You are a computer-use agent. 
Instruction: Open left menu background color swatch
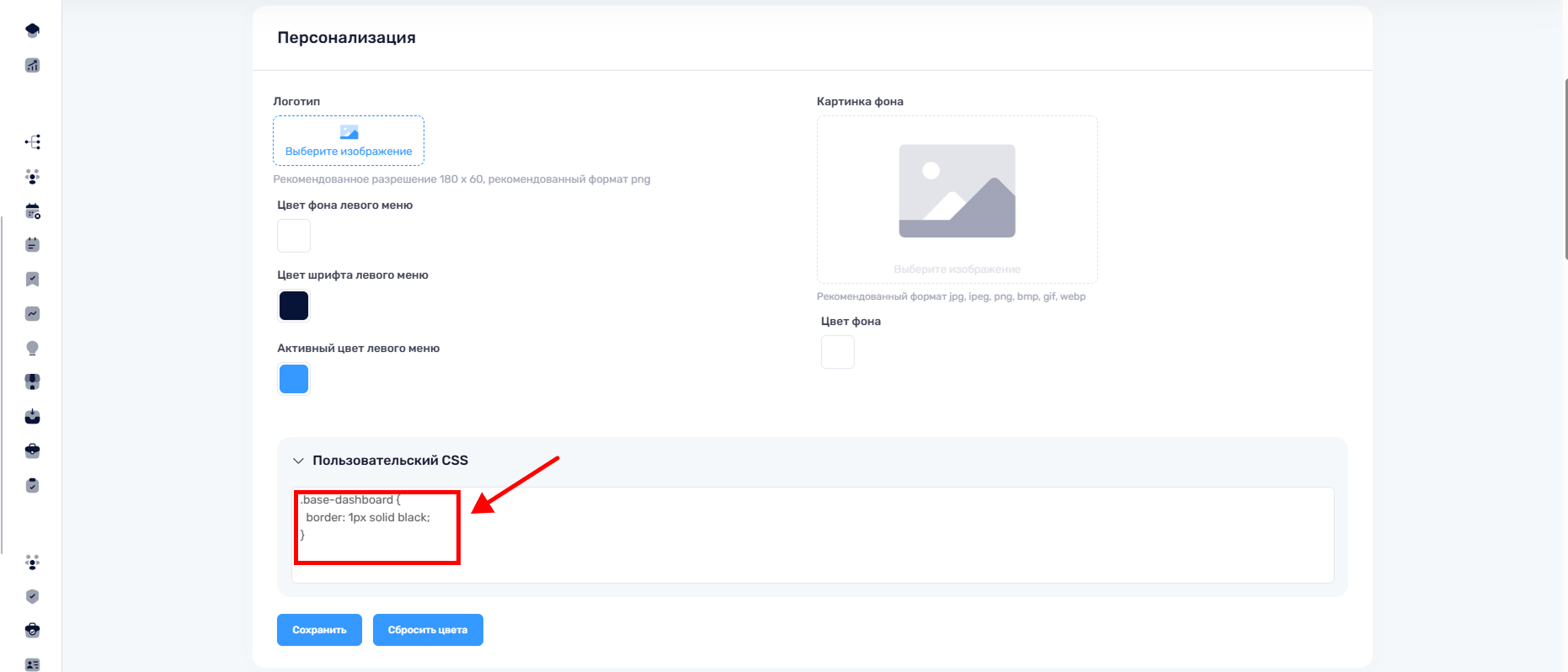click(x=294, y=236)
